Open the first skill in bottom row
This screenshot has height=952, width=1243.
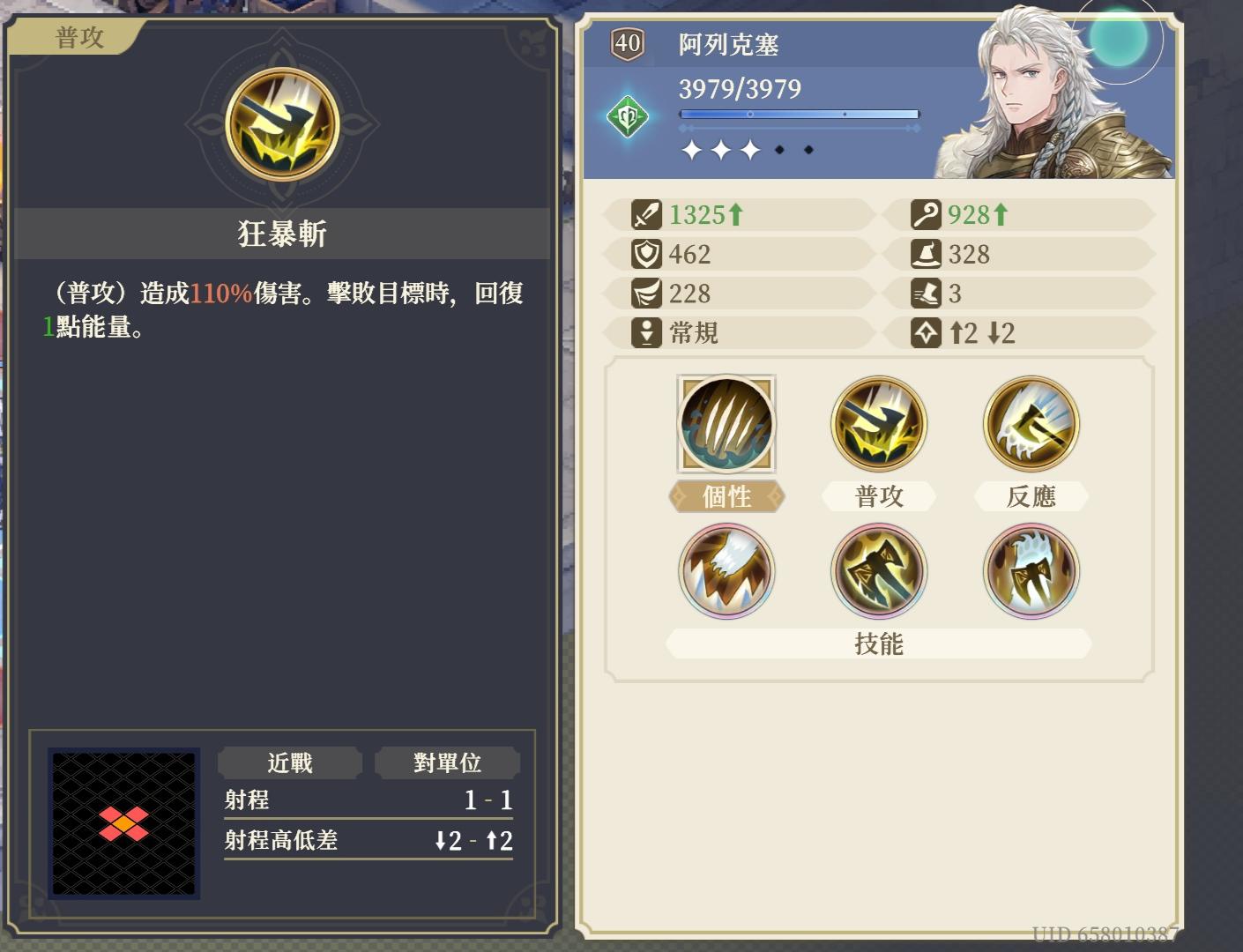726,571
